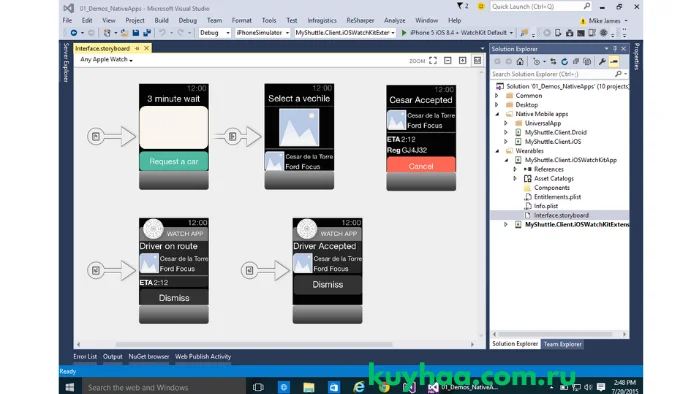The image size is (700, 394).
Task: Click the storyboard horizontal scrollbar
Action: click(254, 344)
